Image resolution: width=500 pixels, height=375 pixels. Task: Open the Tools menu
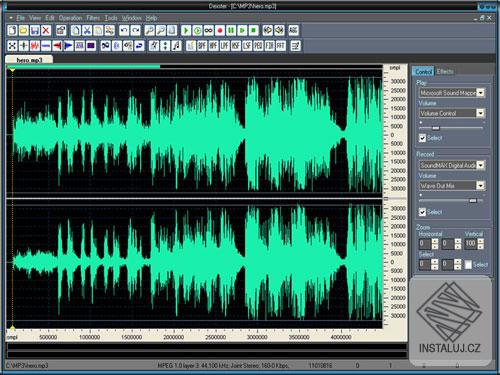point(111,18)
